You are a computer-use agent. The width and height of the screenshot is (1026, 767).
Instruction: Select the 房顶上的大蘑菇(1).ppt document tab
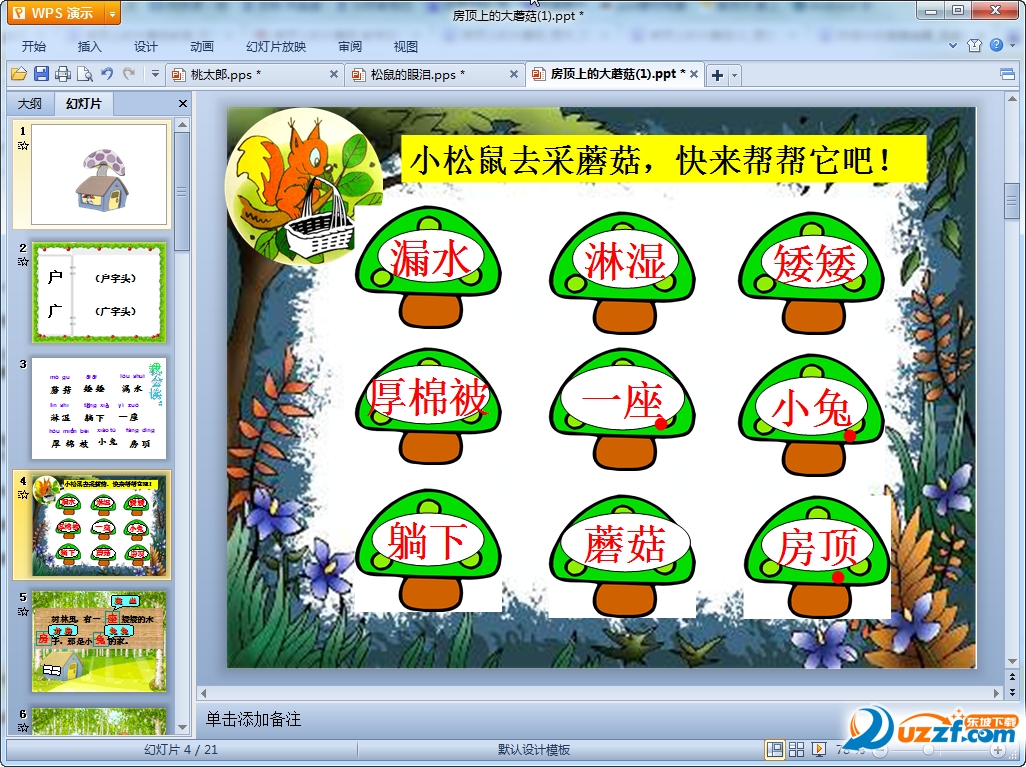(x=614, y=75)
